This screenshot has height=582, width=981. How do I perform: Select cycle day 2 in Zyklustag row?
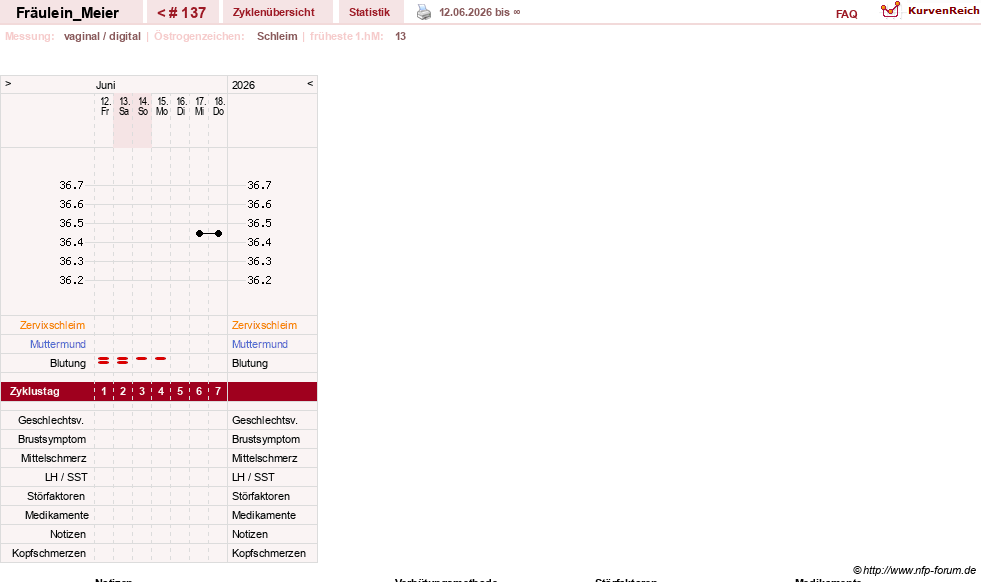(123, 391)
